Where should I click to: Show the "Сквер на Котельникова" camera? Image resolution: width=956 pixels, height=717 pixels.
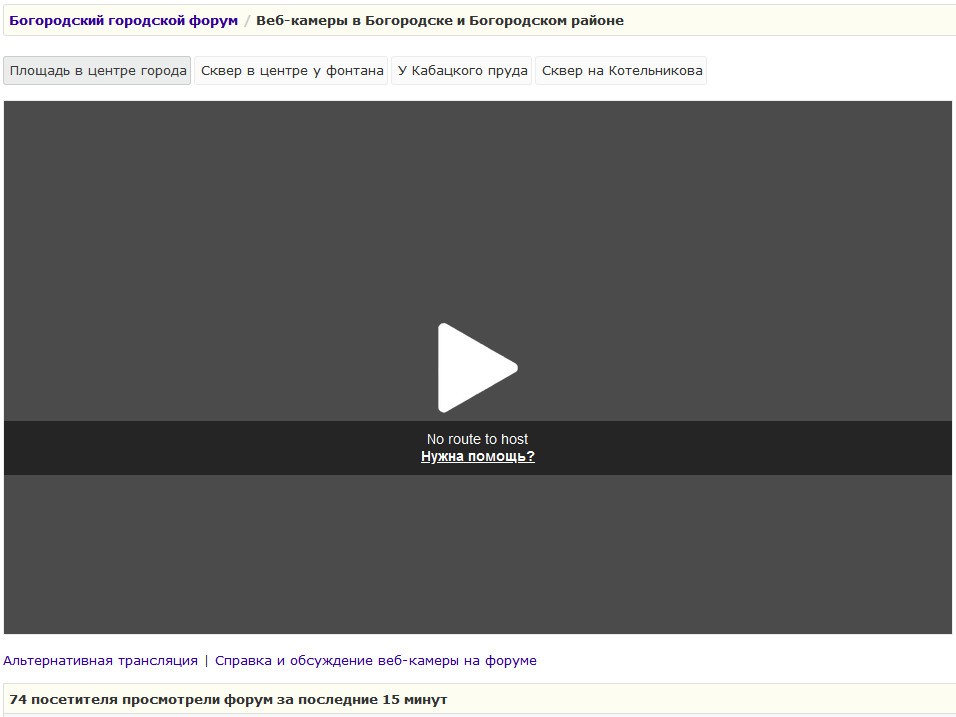tap(621, 71)
